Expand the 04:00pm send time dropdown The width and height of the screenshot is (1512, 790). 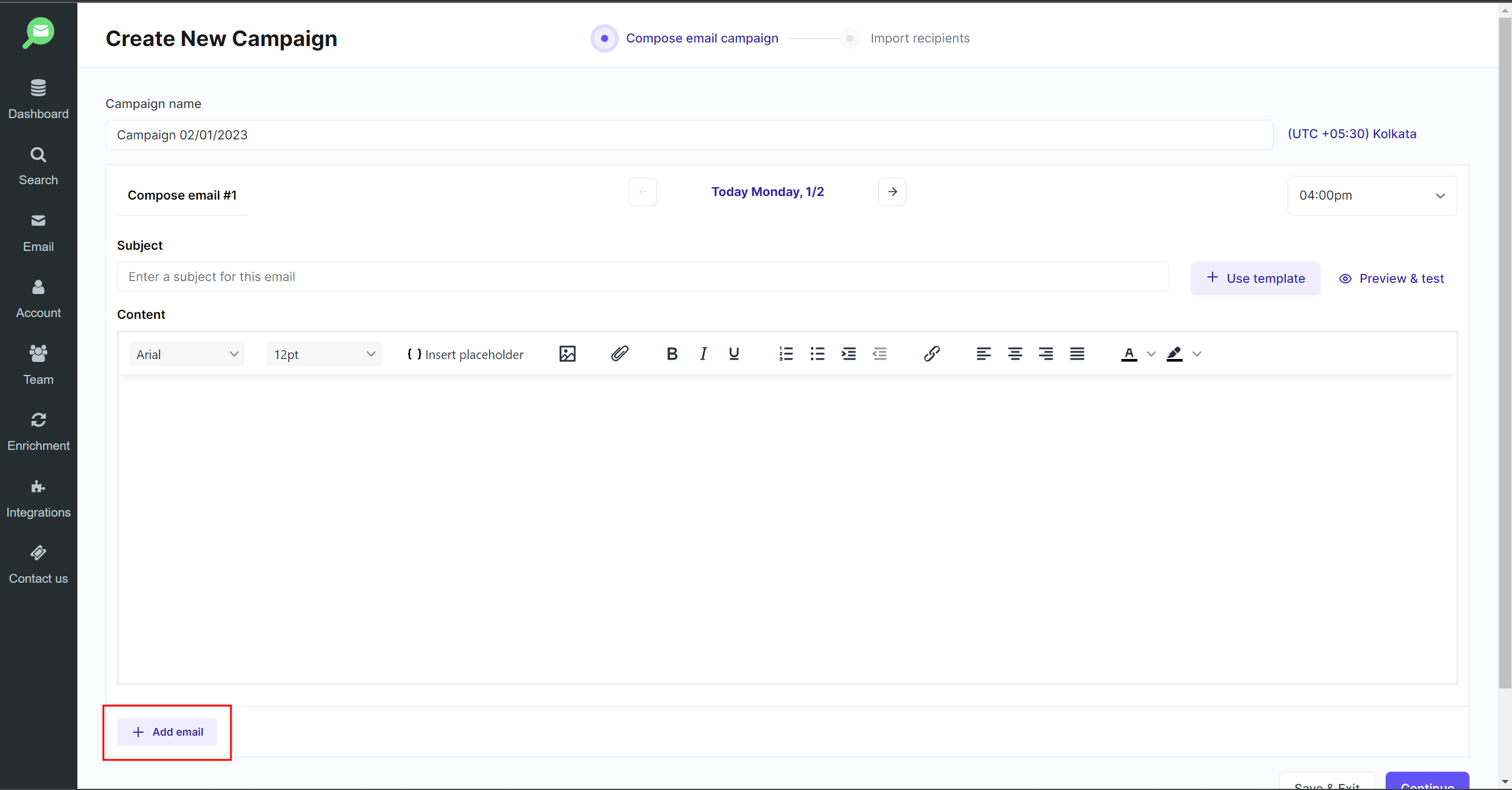[x=1371, y=195]
